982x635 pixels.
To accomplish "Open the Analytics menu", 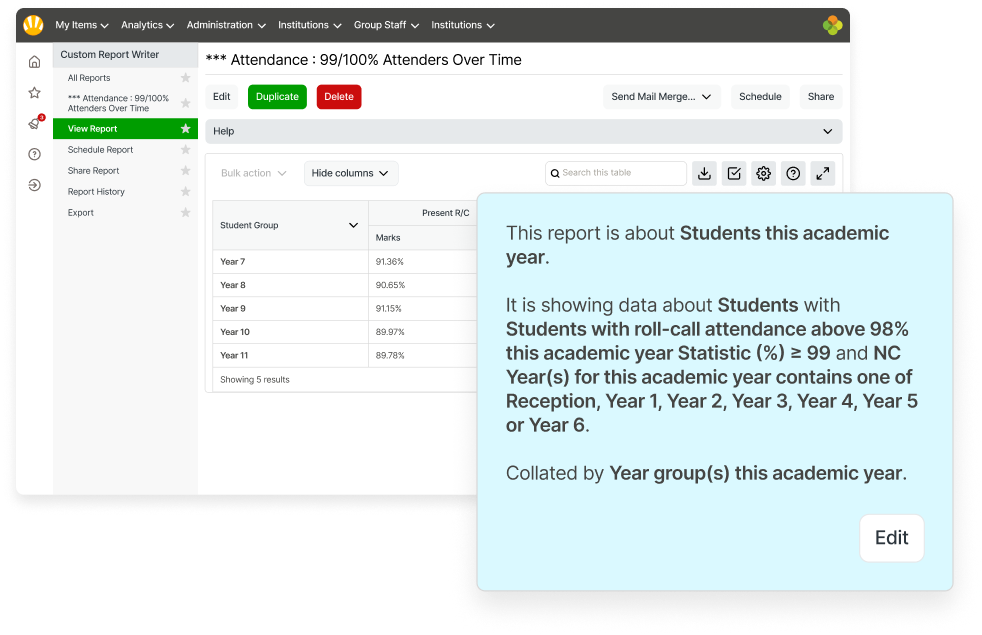I will coord(146,25).
